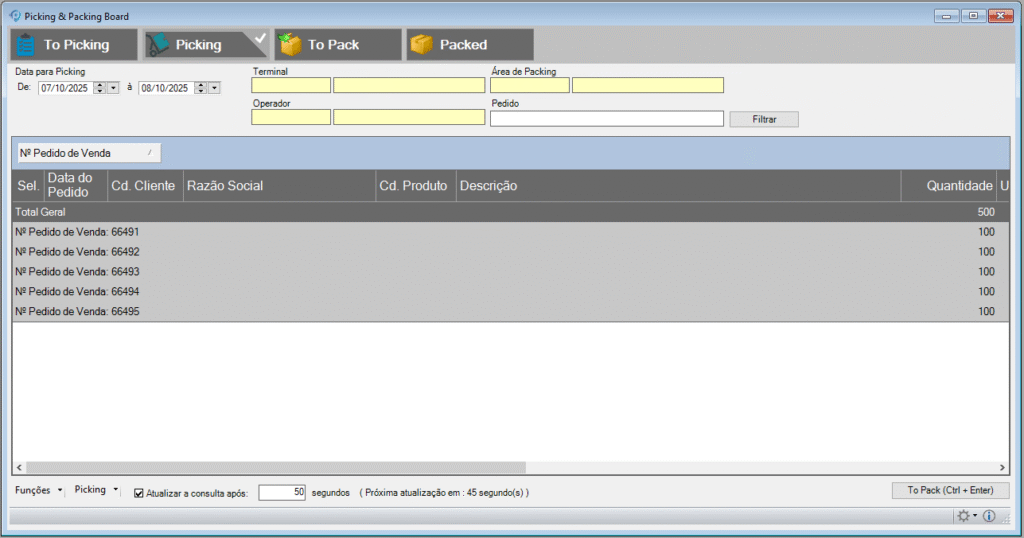Click the Packed box icon
This screenshot has width=1024, height=538.
[422, 44]
